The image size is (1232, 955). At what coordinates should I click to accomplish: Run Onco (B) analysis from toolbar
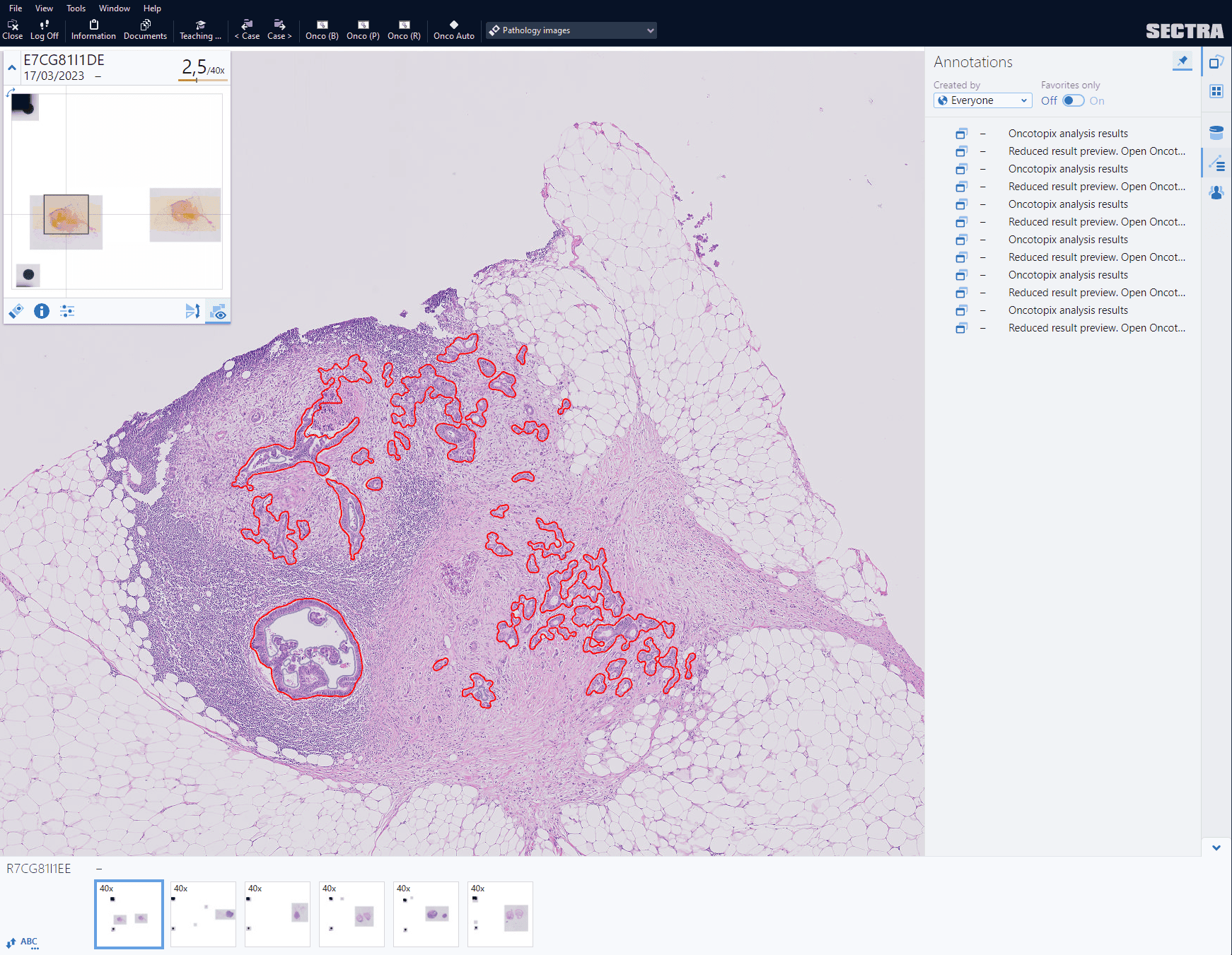point(322,30)
